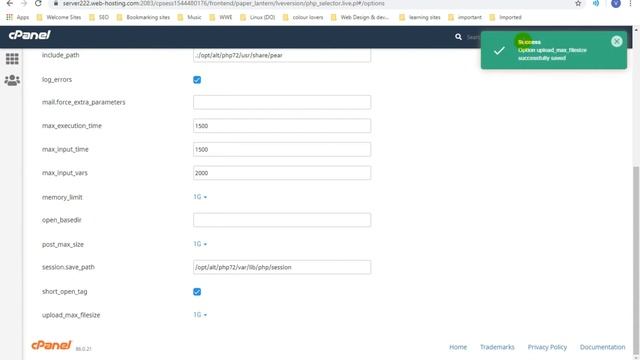
Task: Click the upload_max_filesize label
Action: [x=71, y=315]
